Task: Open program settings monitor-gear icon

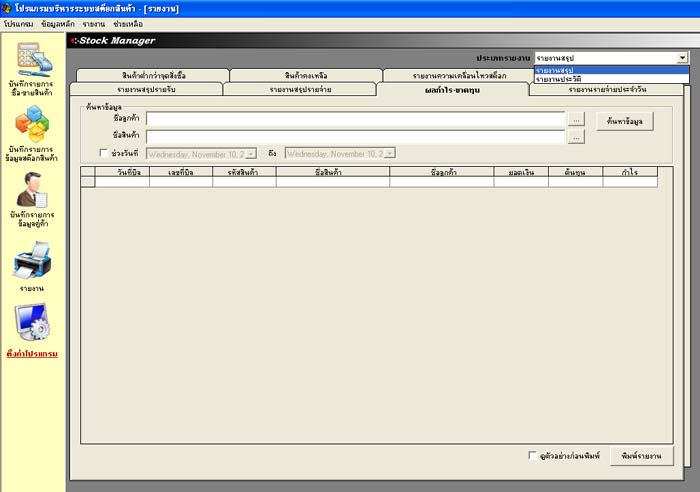Action: point(32,323)
